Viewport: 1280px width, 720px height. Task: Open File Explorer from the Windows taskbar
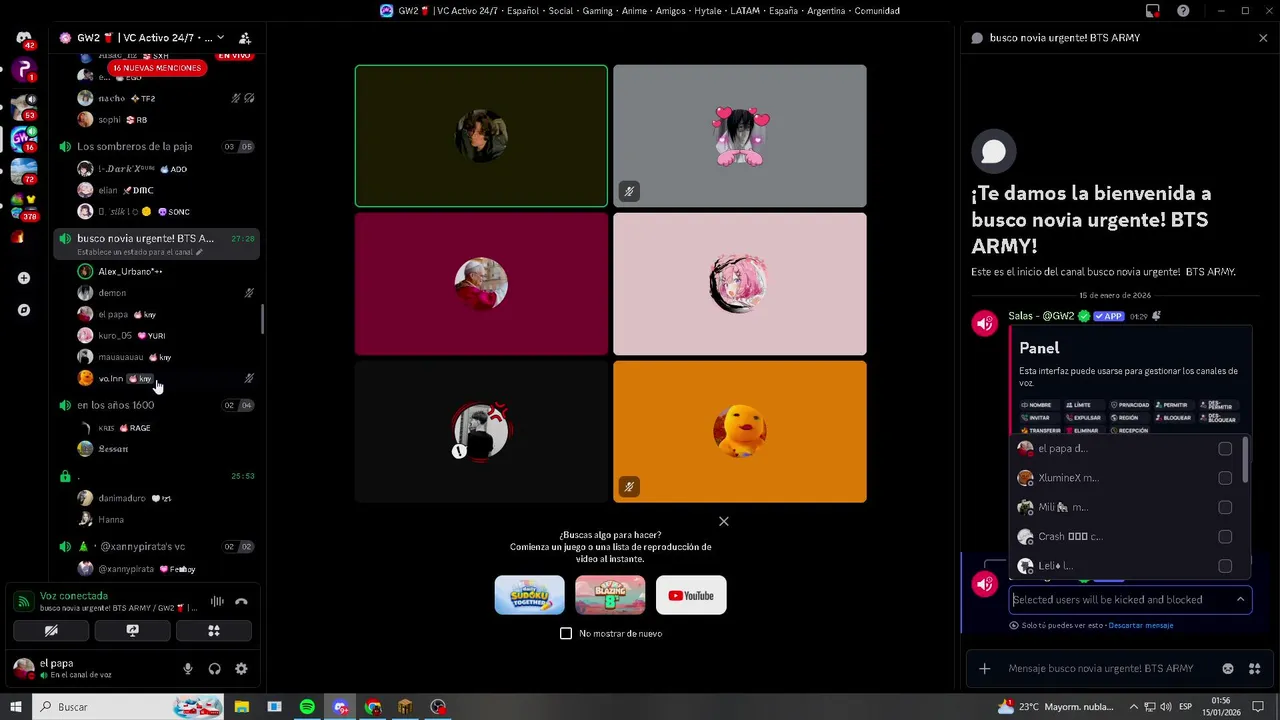coord(242,707)
